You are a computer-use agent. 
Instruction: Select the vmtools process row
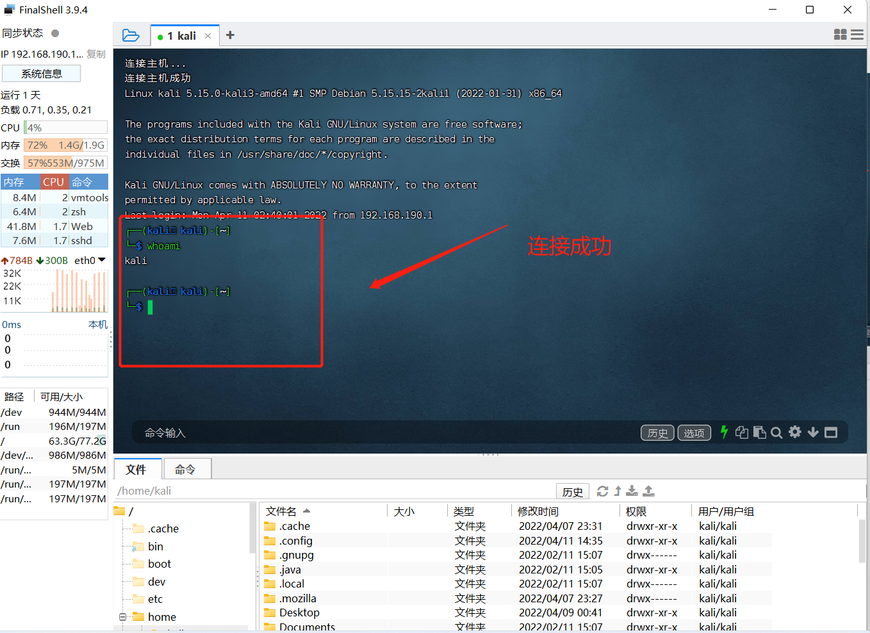pos(54,198)
